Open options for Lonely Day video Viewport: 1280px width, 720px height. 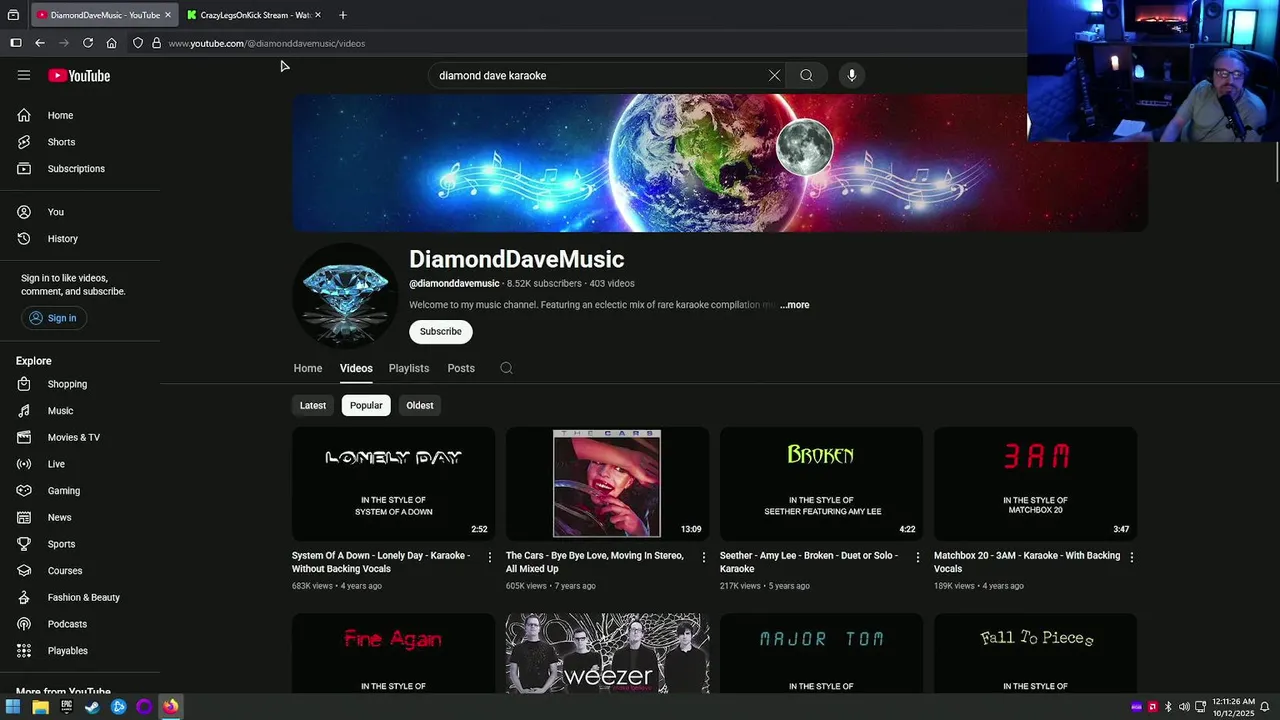coord(490,557)
